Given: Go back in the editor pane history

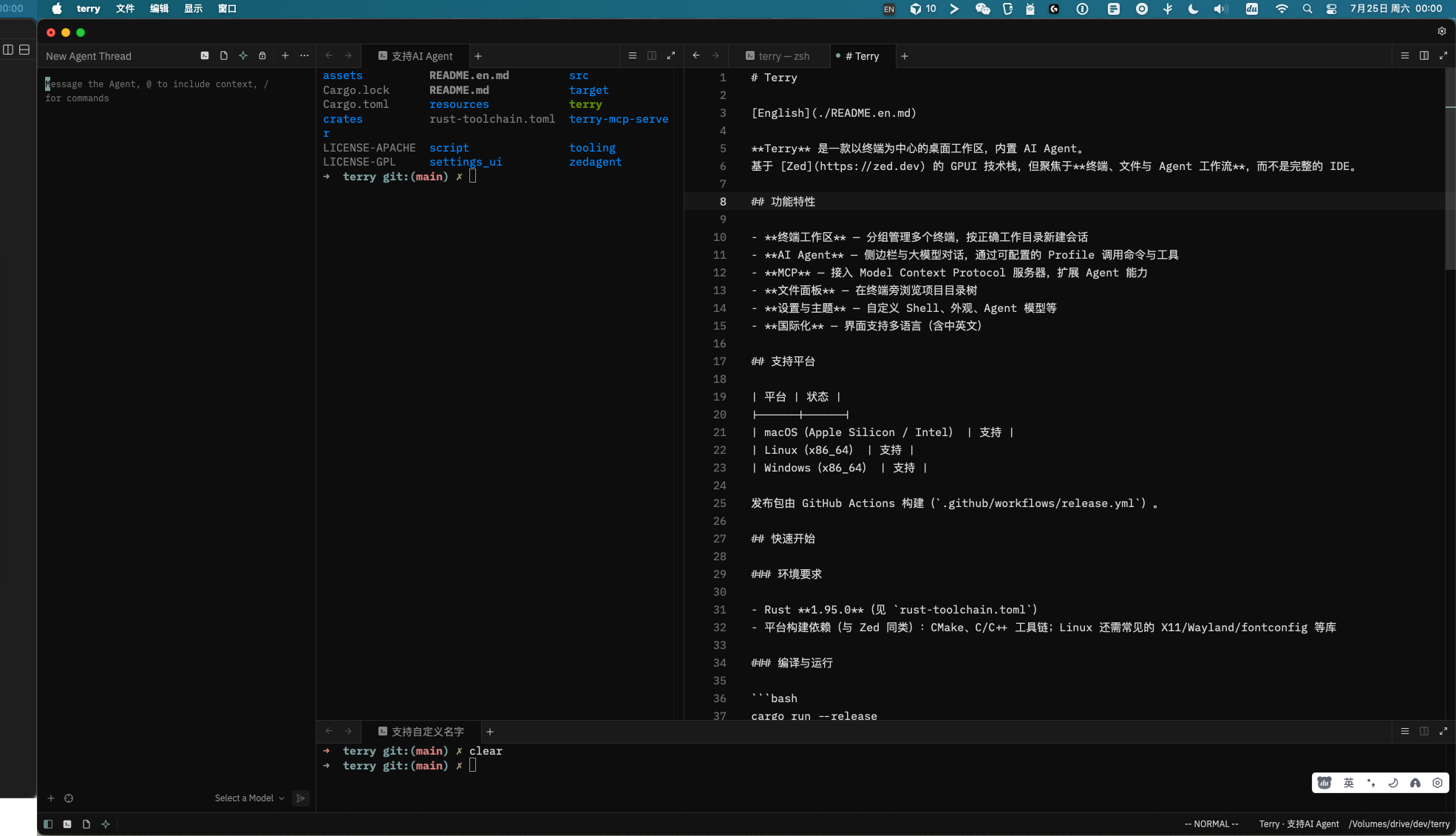Looking at the screenshot, I should coord(696,55).
